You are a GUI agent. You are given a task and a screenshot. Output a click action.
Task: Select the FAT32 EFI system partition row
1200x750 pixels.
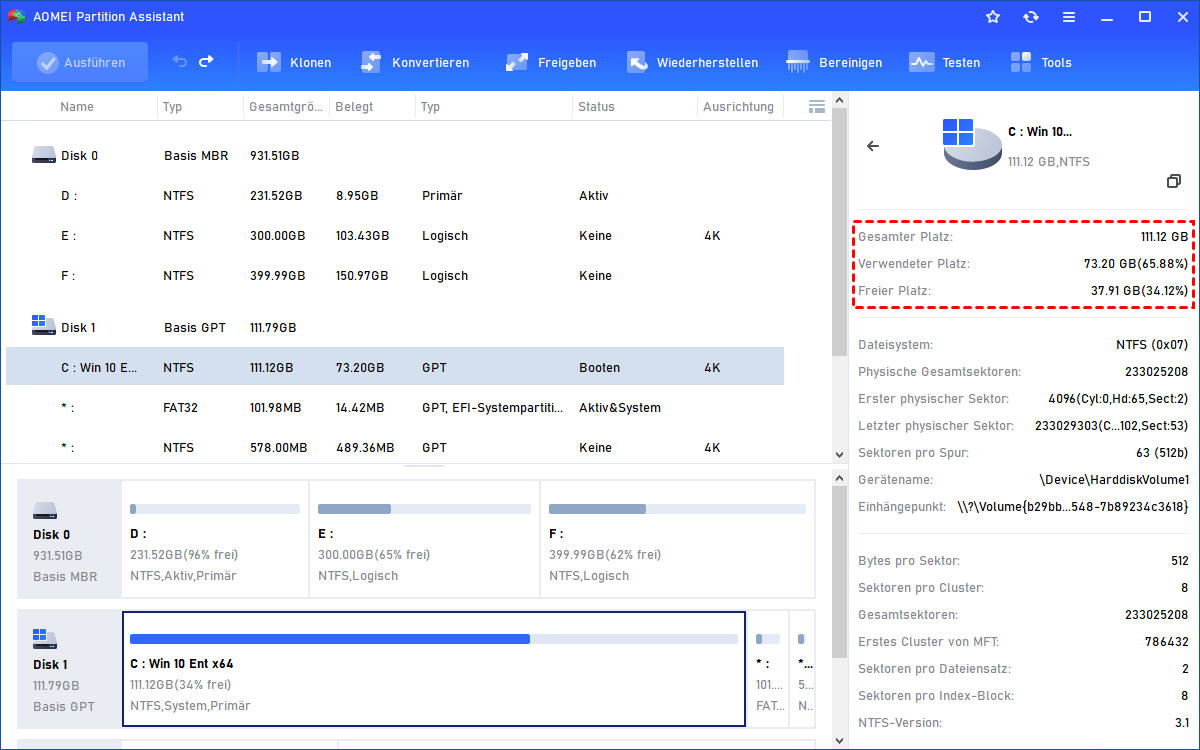[395, 407]
